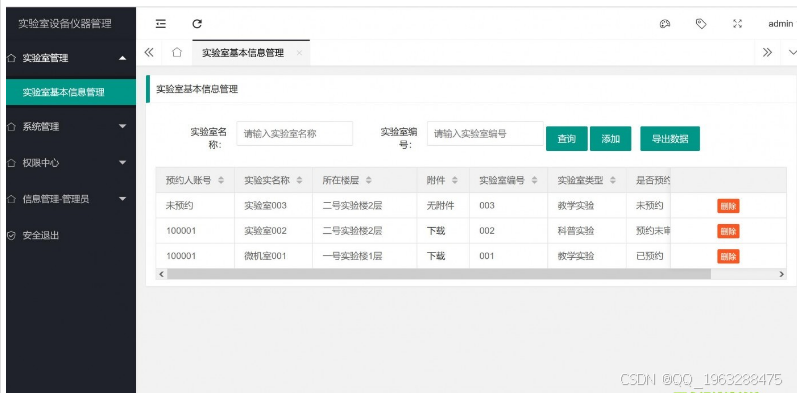
Task: Open the admin user menu
Action: point(781,23)
